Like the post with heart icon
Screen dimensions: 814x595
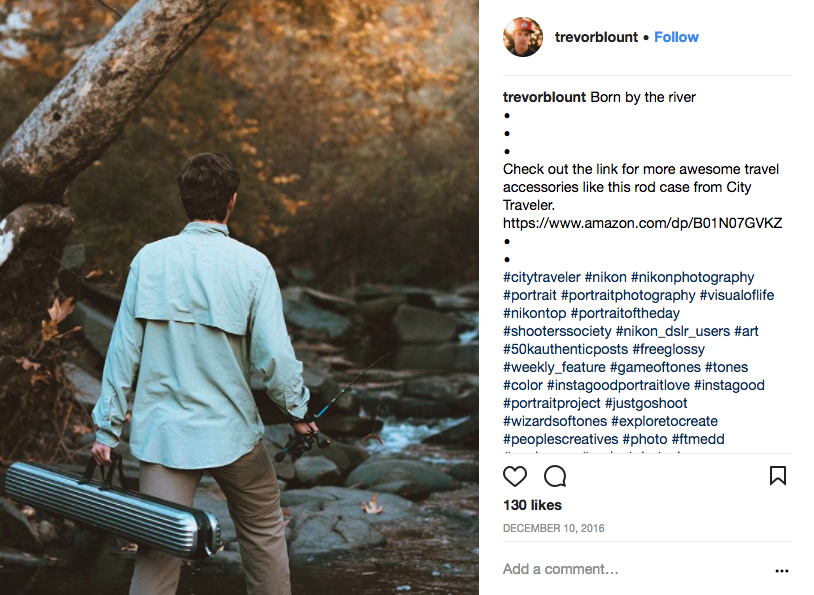click(515, 476)
